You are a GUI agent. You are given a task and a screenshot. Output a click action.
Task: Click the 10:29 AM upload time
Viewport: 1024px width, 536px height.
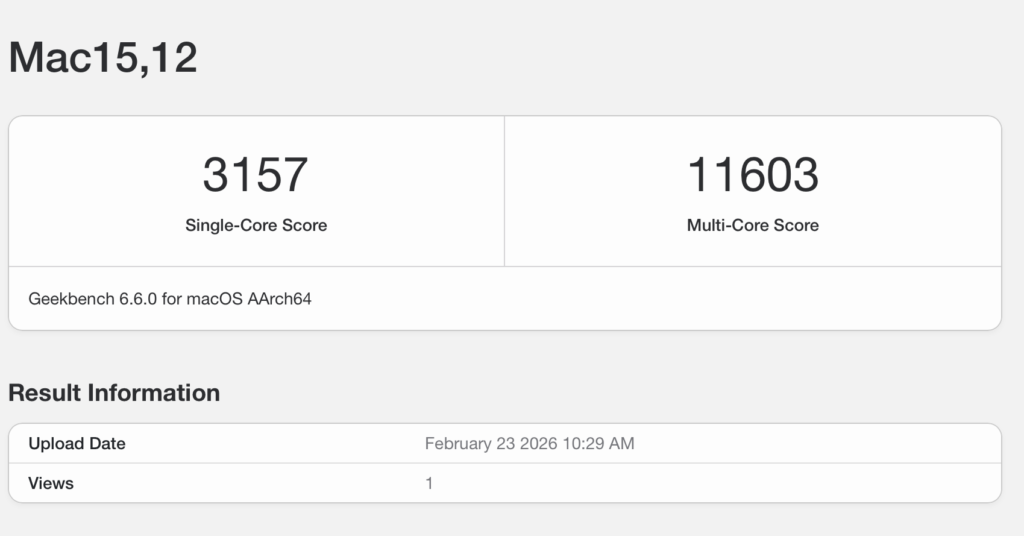pos(602,443)
